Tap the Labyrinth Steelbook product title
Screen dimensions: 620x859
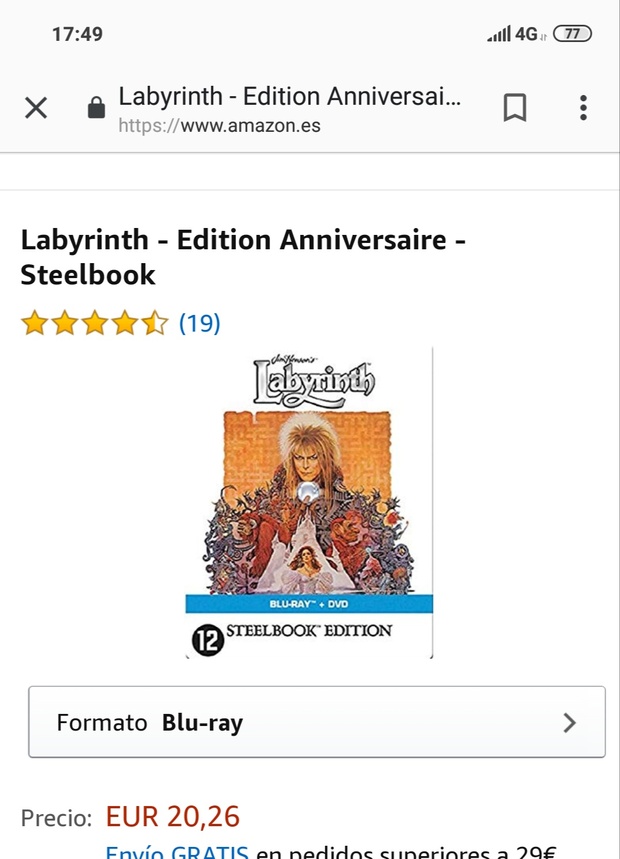point(243,257)
